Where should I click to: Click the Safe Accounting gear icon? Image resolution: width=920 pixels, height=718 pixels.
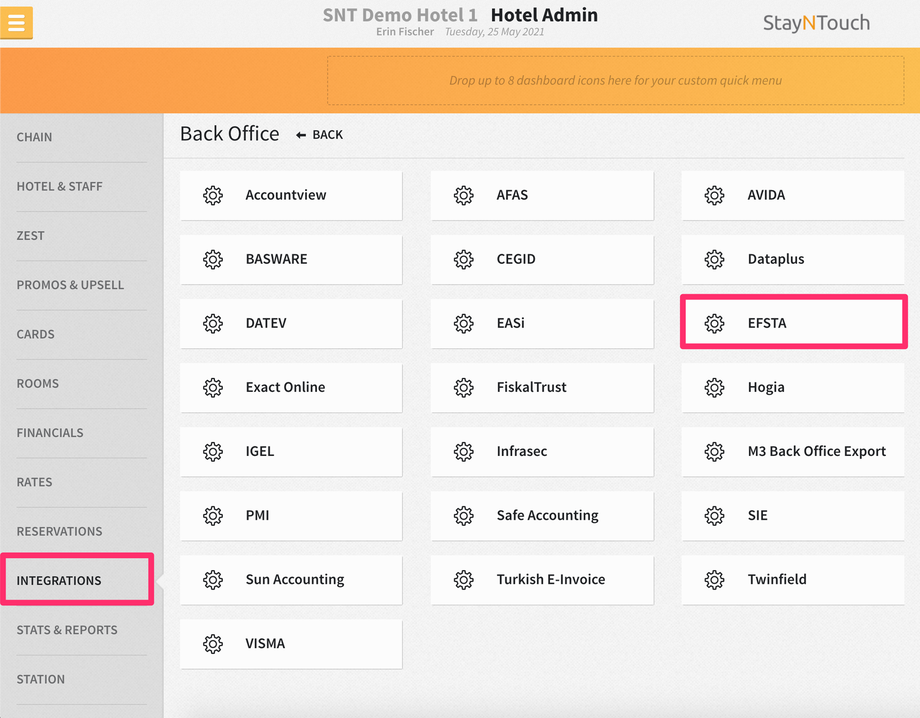pos(464,516)
